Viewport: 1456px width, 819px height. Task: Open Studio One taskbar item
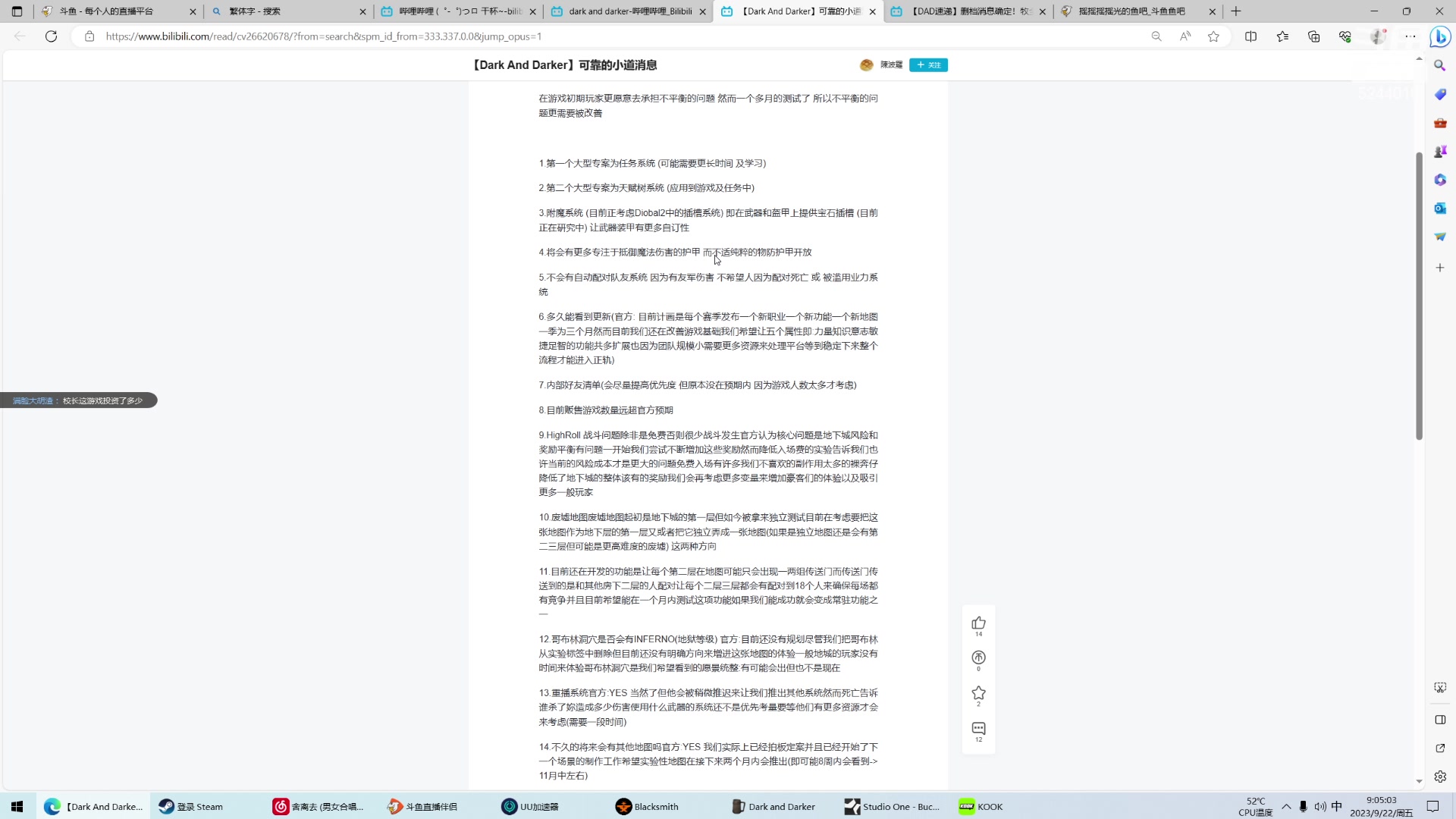(893, 807)
